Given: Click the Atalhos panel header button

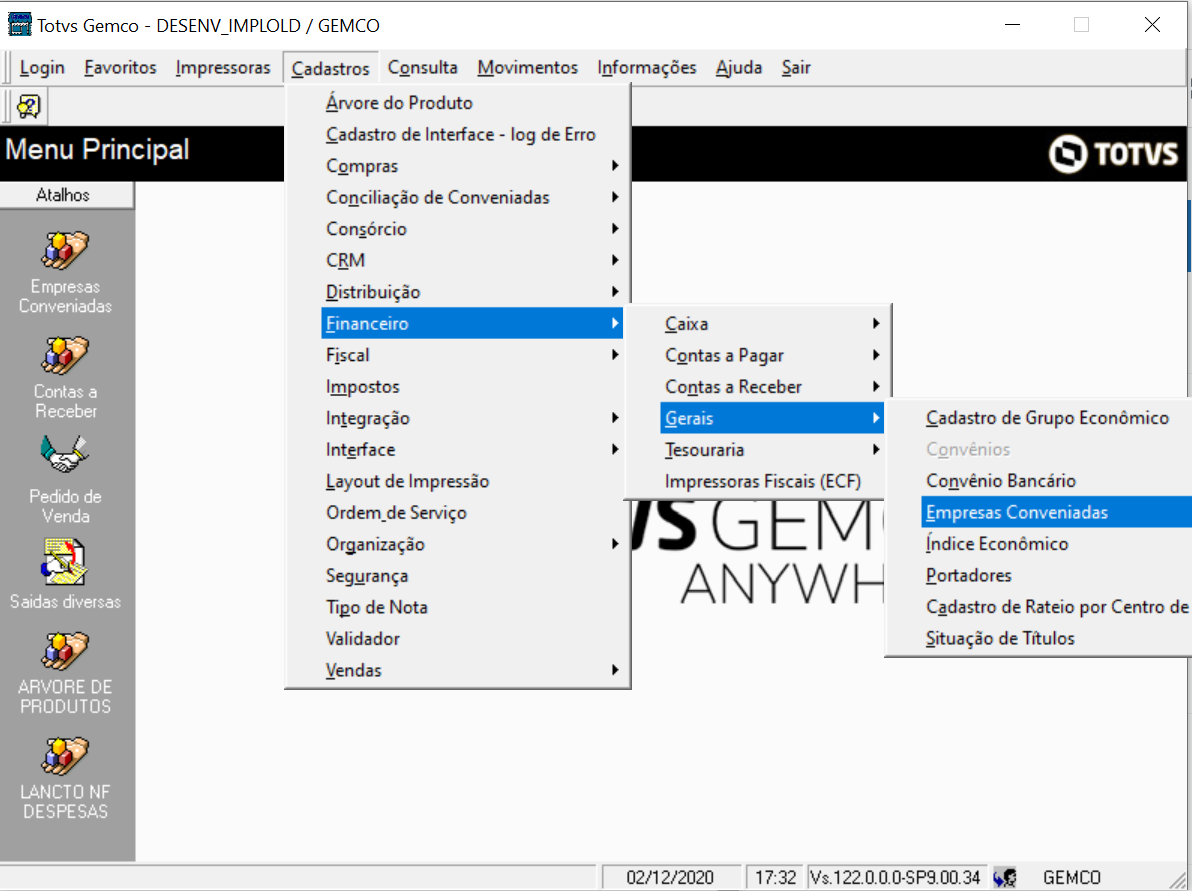Looking at the screenshot, I should [67, 195].
